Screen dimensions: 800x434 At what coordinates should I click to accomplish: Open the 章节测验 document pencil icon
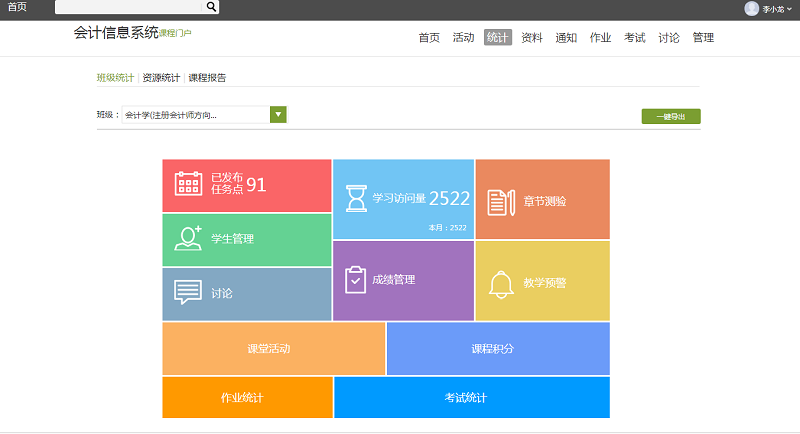pyautogui.click(x=501, y=201)
